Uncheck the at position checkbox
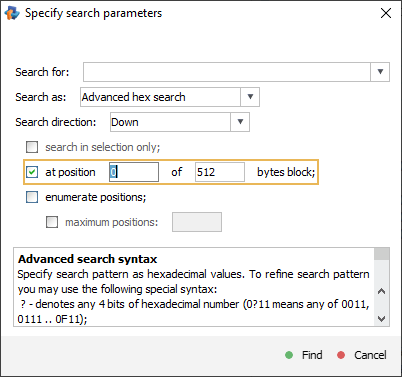 32,172
